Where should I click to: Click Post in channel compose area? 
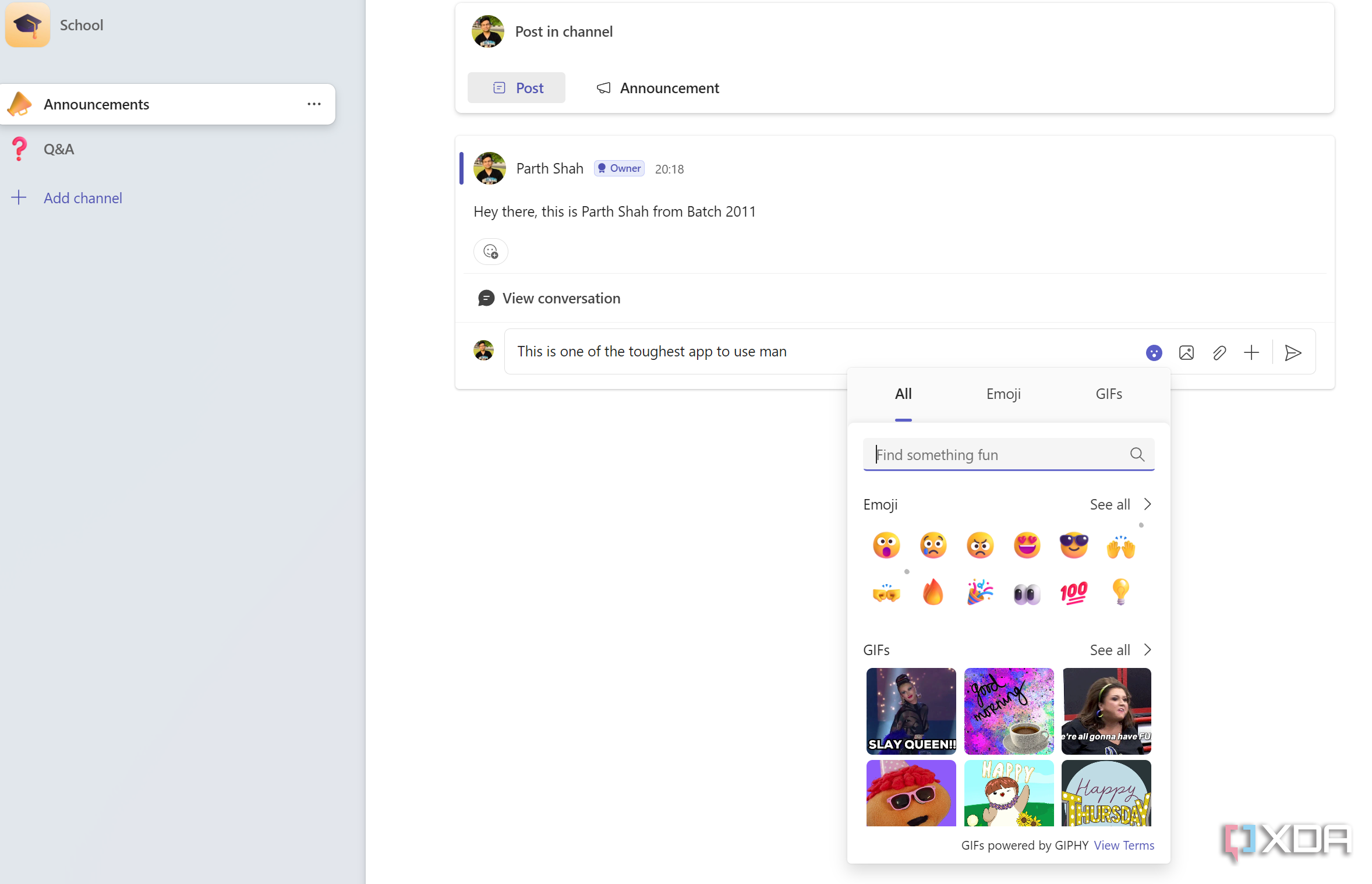pos(564,31)
